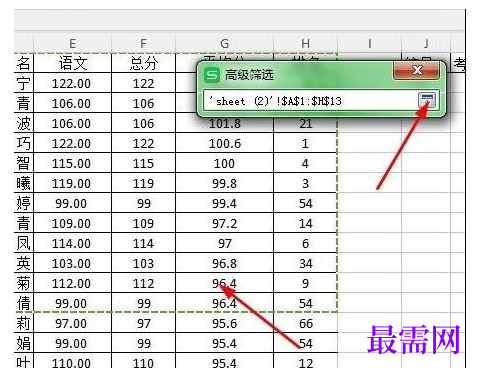This screenshot has width=479, height=371.
Task: Select 96.4 in the 倩 row
Action: click(x=225, y=303)
